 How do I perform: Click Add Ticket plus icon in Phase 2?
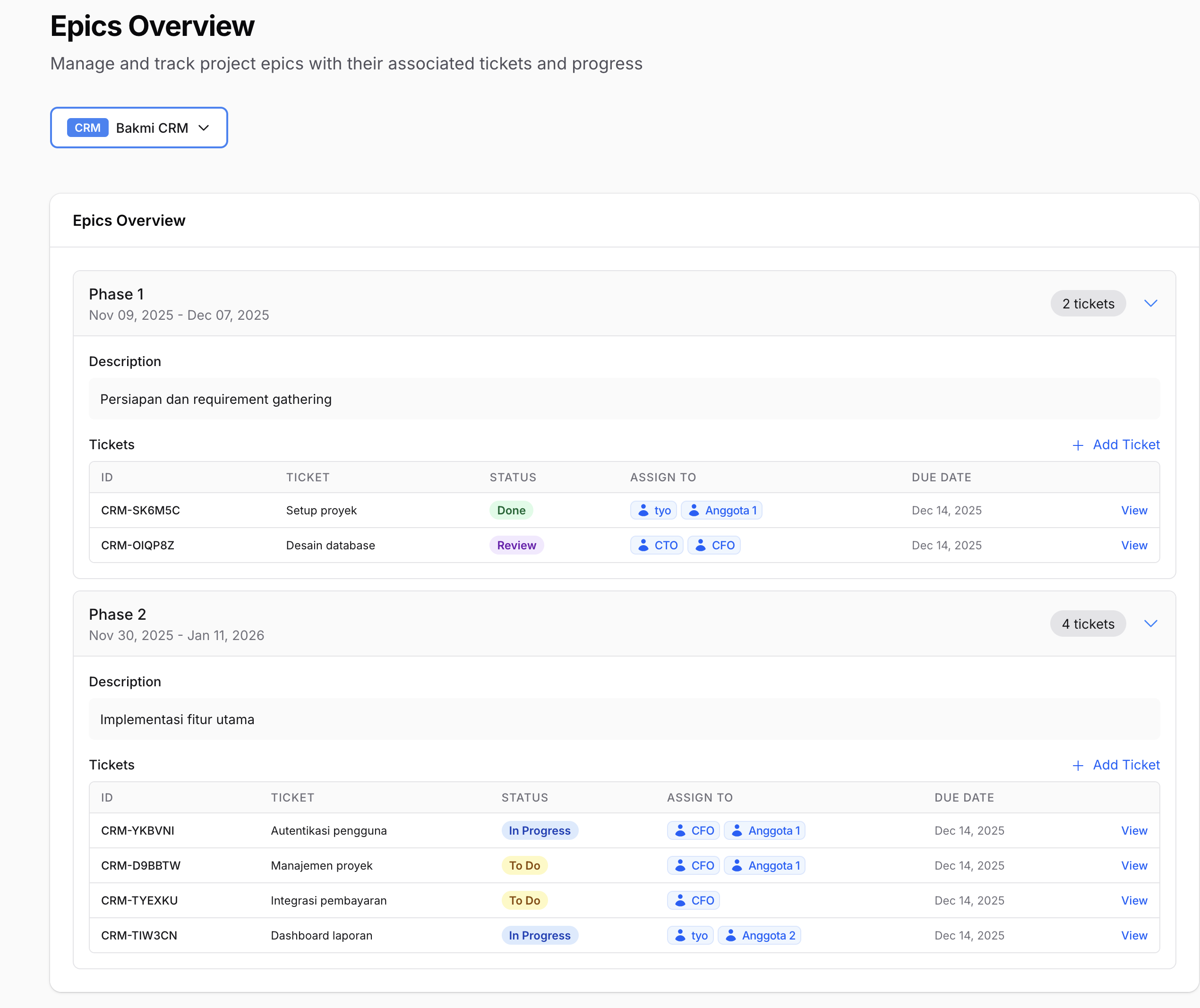pyautogui.click(x=1078, y=765)
